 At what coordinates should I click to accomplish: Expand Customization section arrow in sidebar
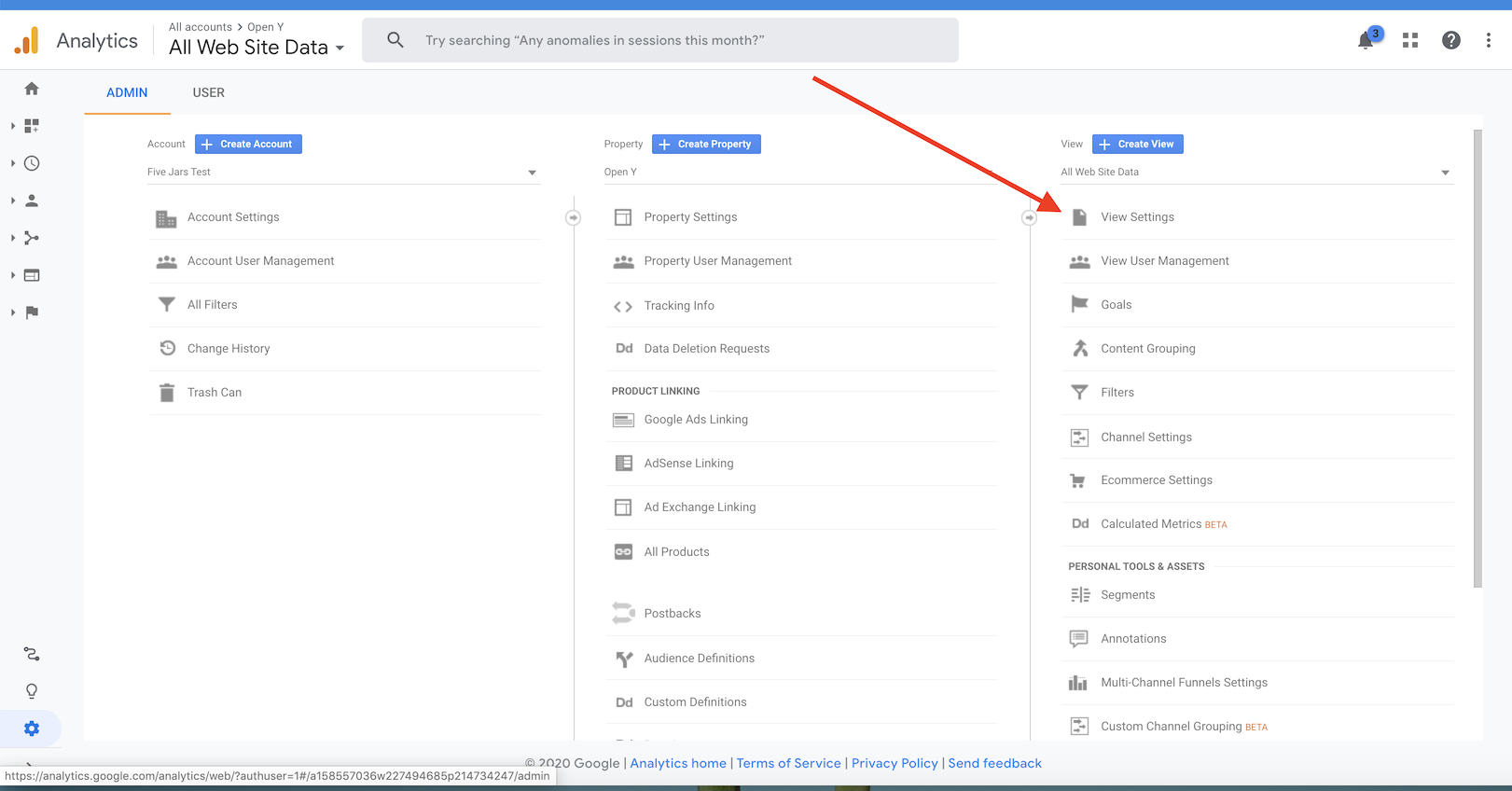pyautogui.click(x=13, y=126)
